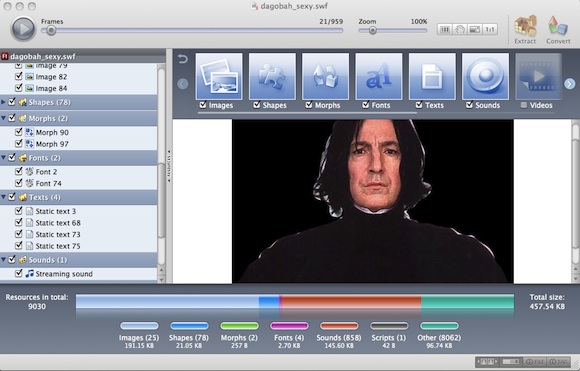Click the layout switch in status bar
The width and height of the screenshot is (580, 371).
point(511,361)
